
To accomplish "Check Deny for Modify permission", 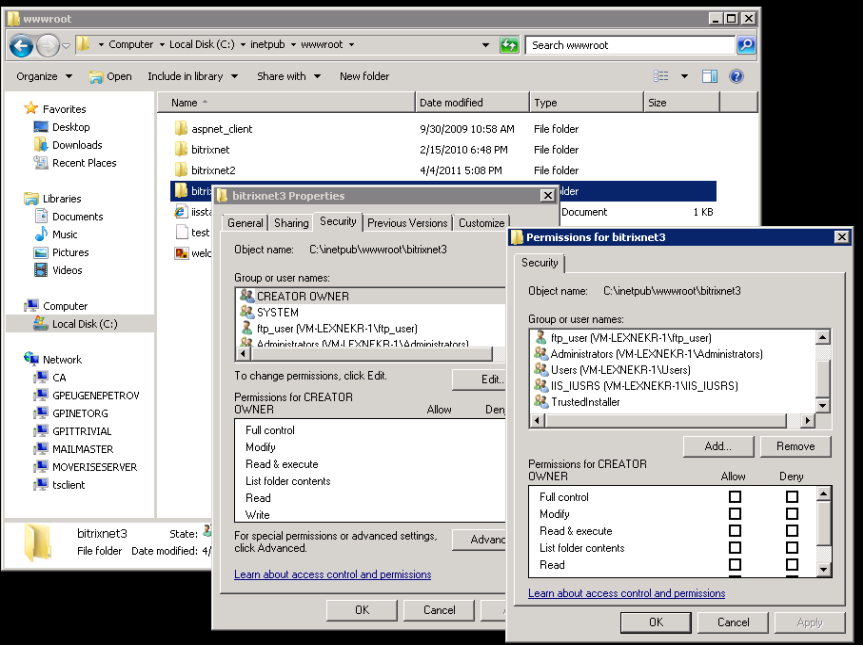I will pos(792,514).
